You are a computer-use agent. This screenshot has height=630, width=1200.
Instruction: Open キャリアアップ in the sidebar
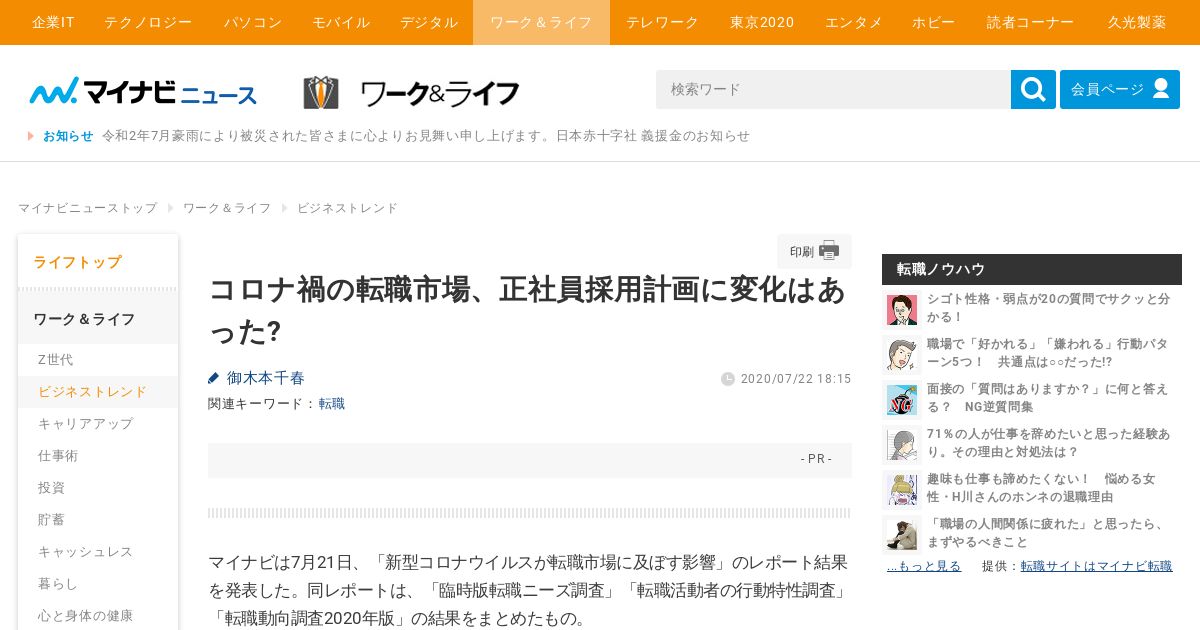[98, 424]
